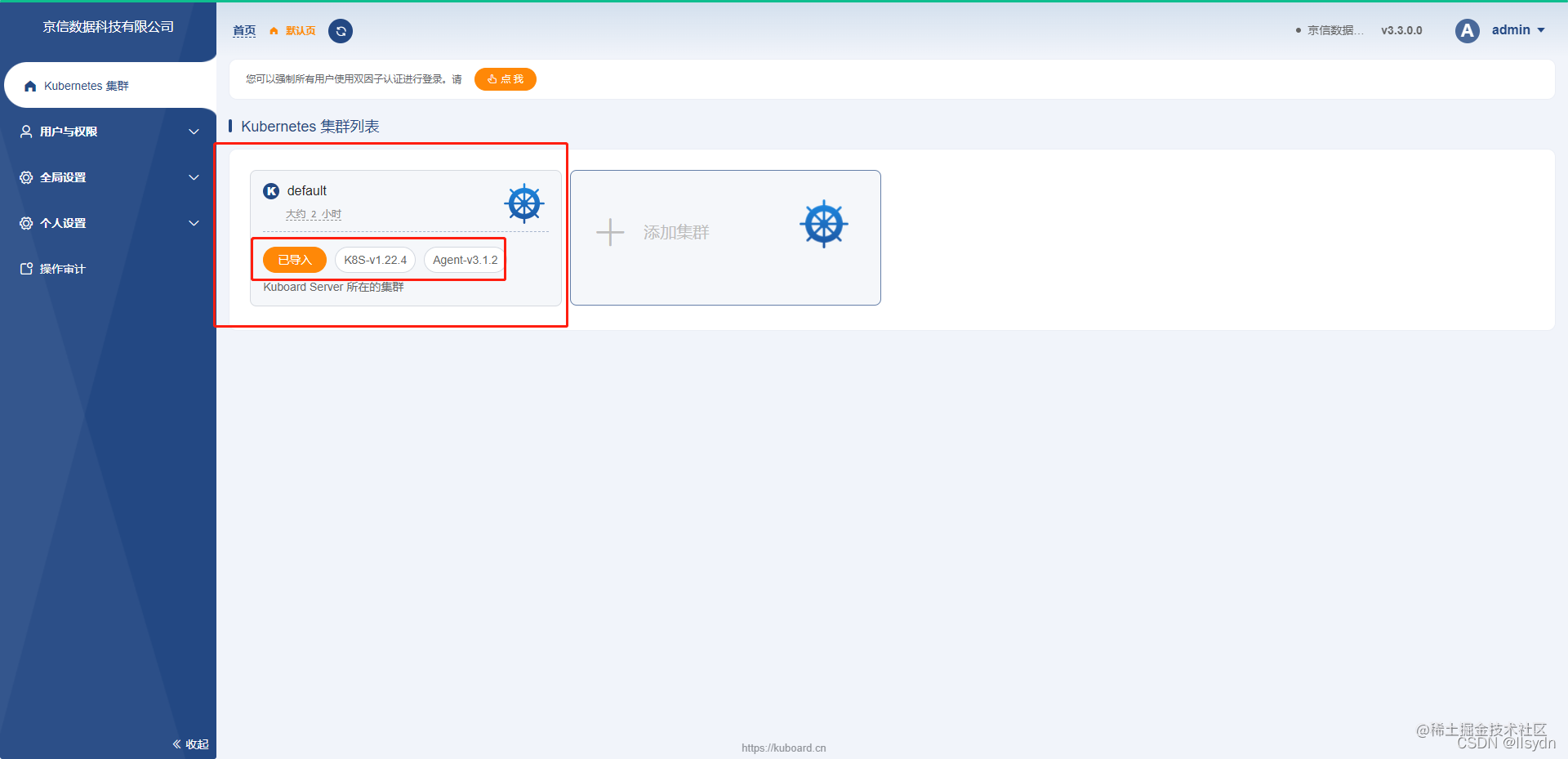
Task: Open the https://kuboard.cn footer link
Action: 784,748
